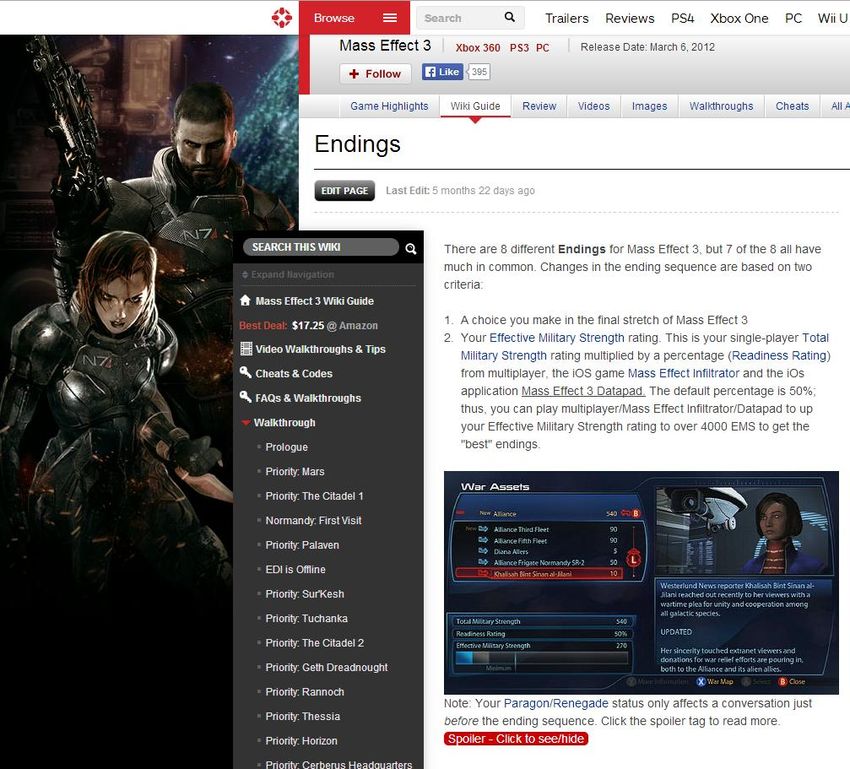Open the Review tab
The width and height of the screenshot is (850, 769).
coord(539,106)
